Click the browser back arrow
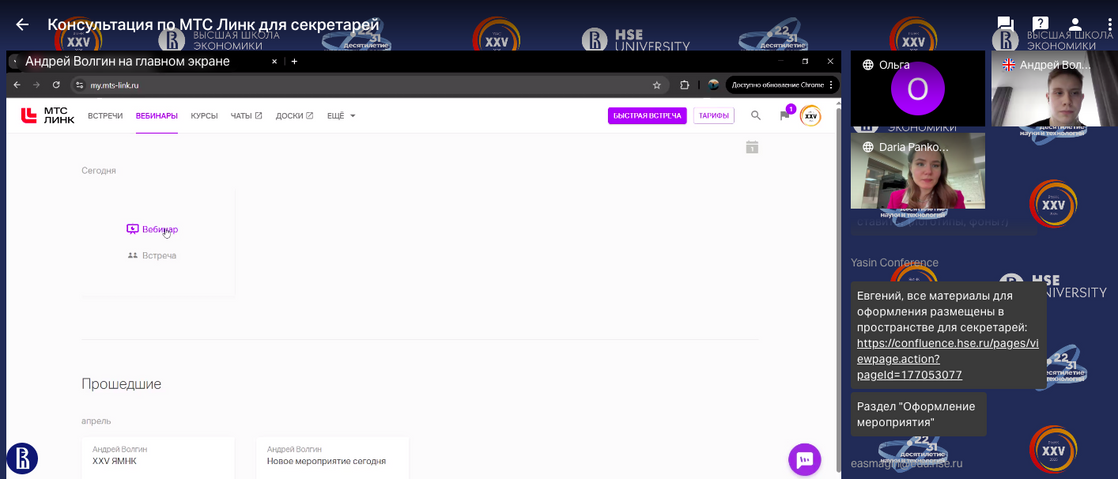The width and height of the screenshot is (1118, 479). [17, 85]
